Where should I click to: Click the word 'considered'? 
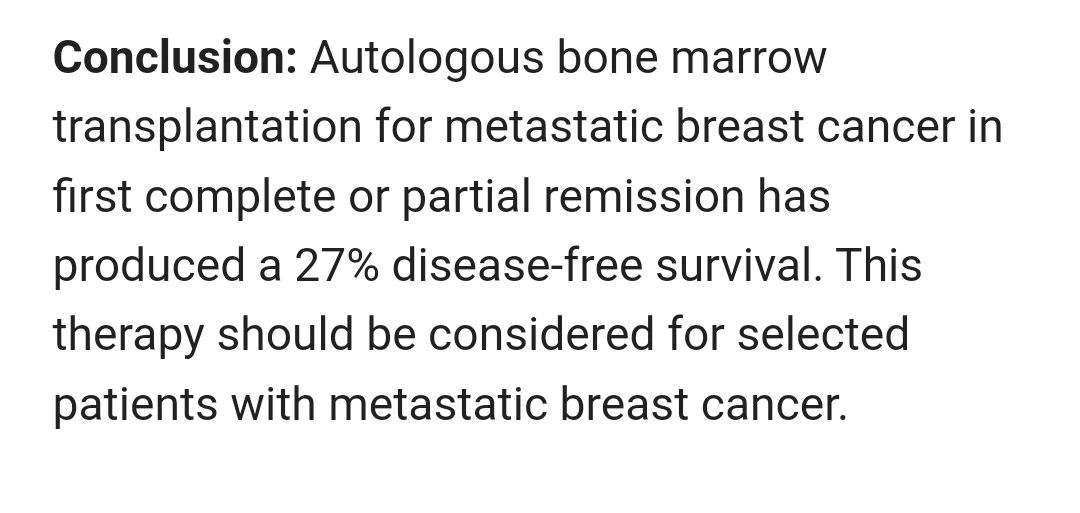(x=541, y=333)
